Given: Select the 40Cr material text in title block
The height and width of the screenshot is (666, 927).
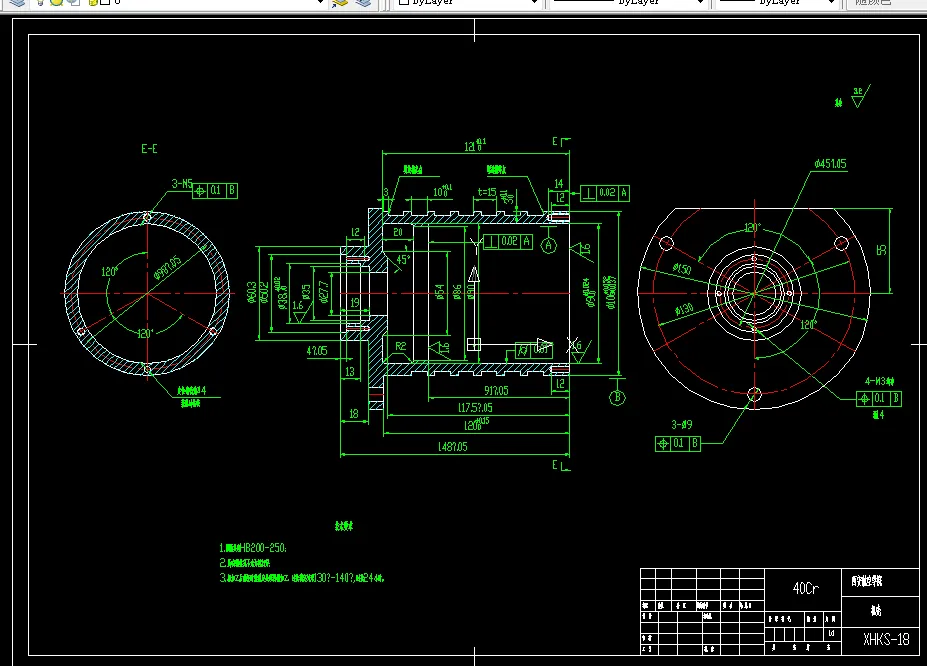Looking at the screenshot, I should 804,589.
